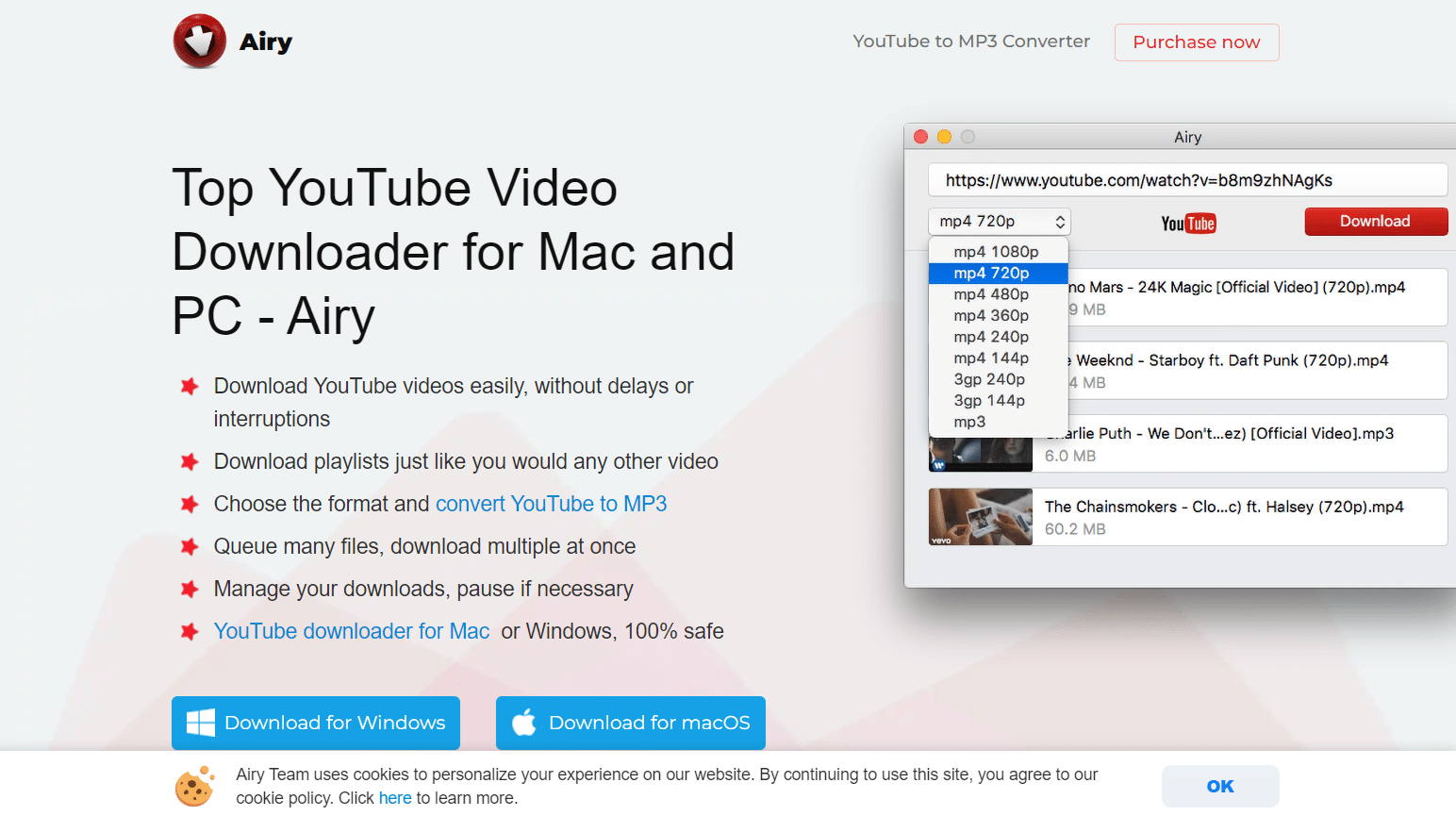Choose mp4 144p format option
This screenshot has width=1456, height=816.
(x=999, y=358)
